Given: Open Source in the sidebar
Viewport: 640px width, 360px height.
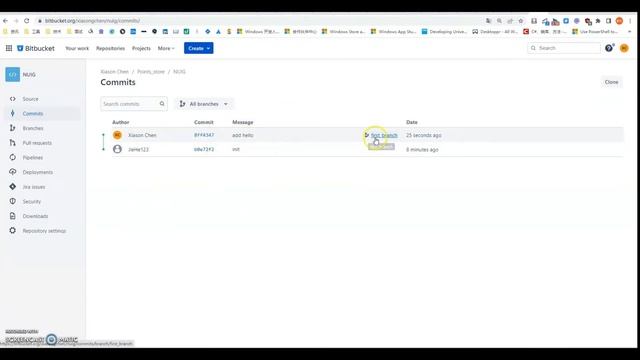Looking at the screenshot, I should [30, 99].
